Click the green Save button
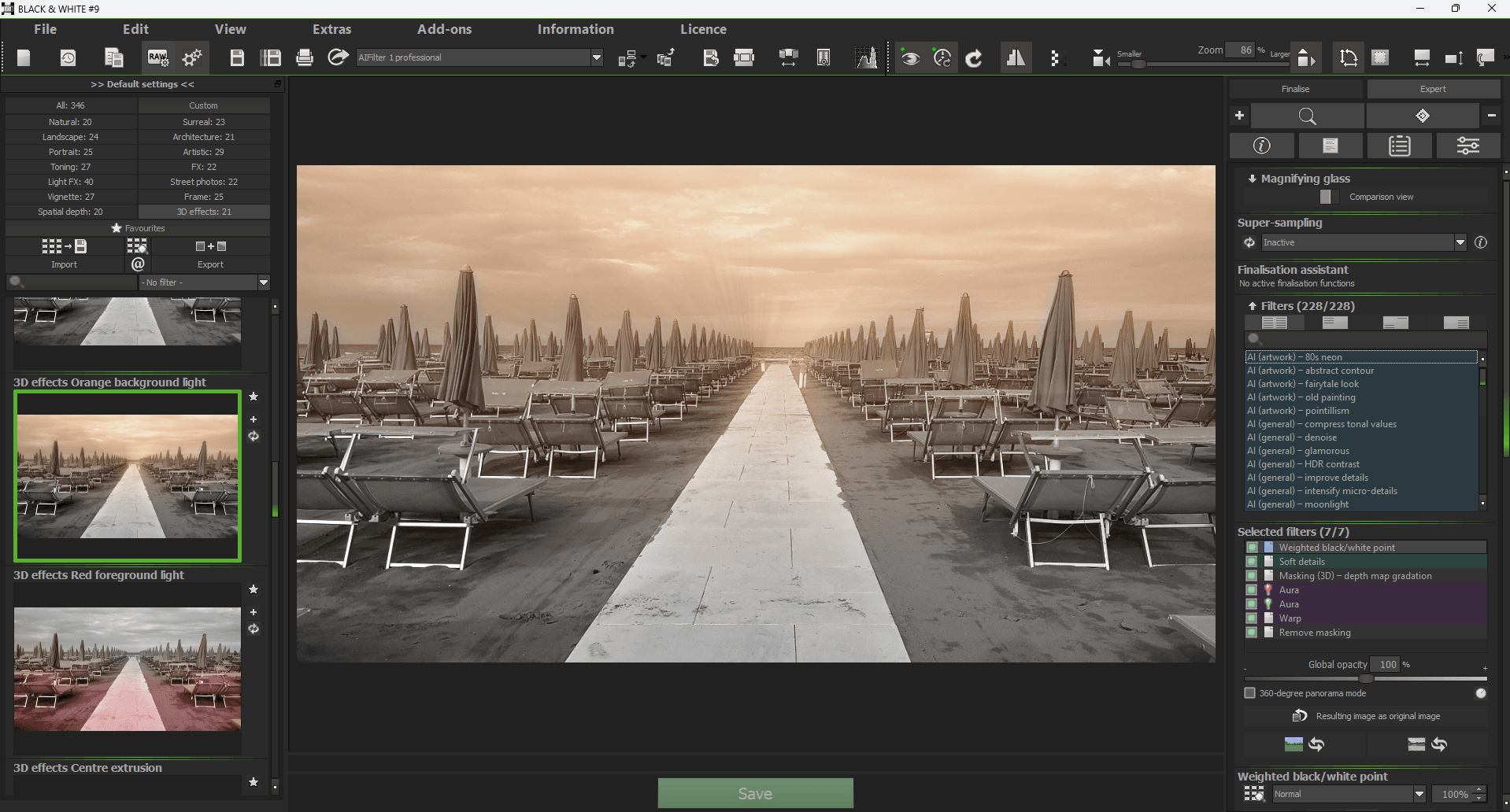The image size is (1510, 812). click(x=755, y=793)
